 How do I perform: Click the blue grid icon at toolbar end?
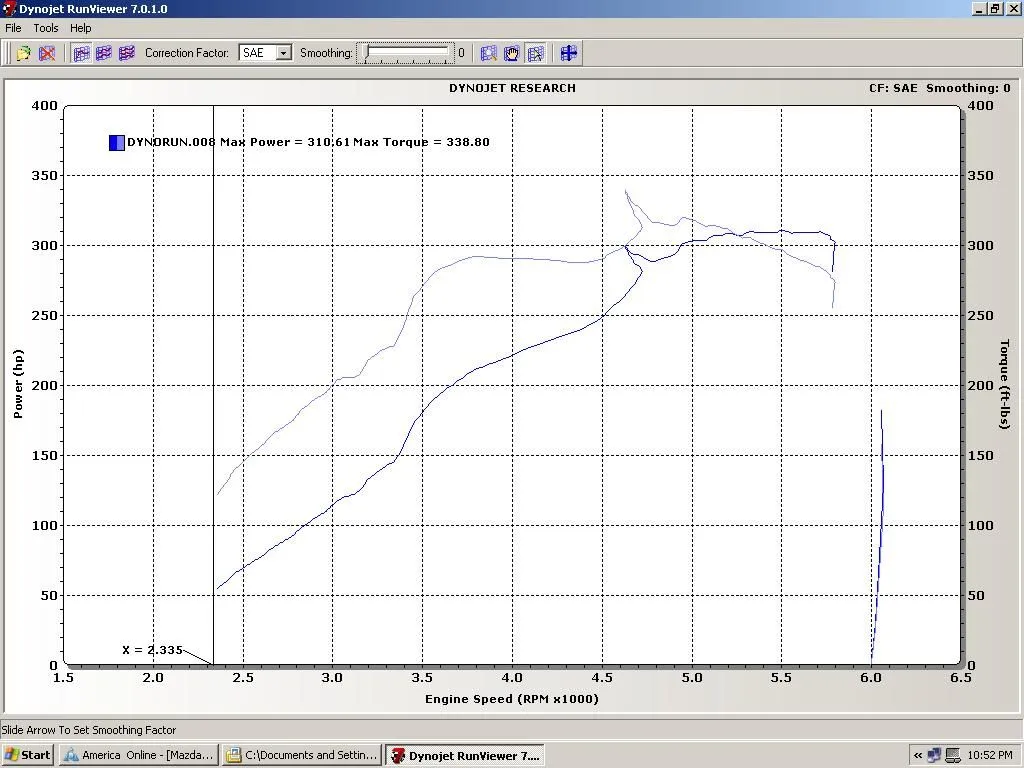pos(569,53)
